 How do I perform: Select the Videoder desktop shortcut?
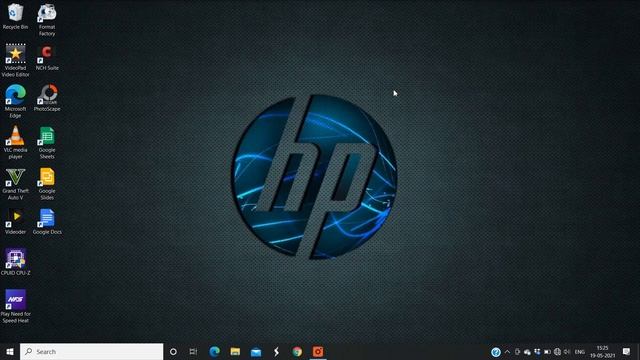[x=15, y=221]
